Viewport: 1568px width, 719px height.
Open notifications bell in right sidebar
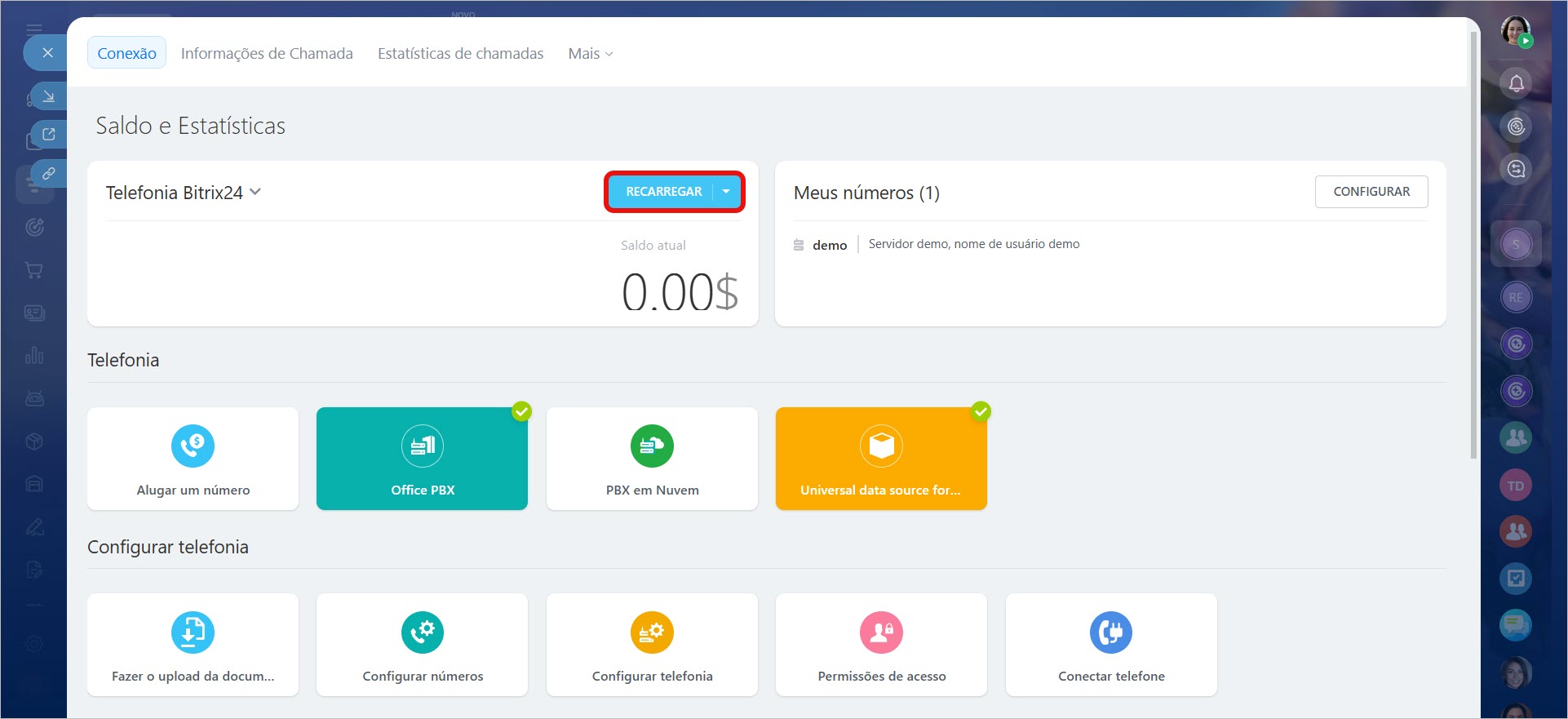point(1516,83)
